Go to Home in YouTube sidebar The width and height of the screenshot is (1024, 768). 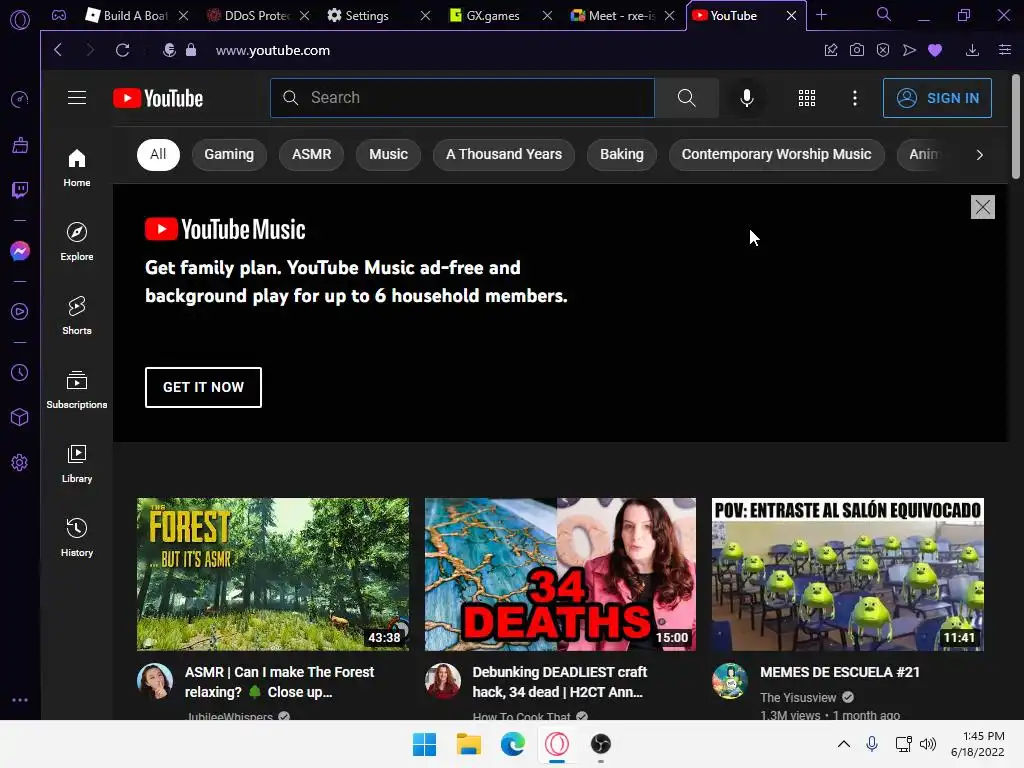point(77,168)
